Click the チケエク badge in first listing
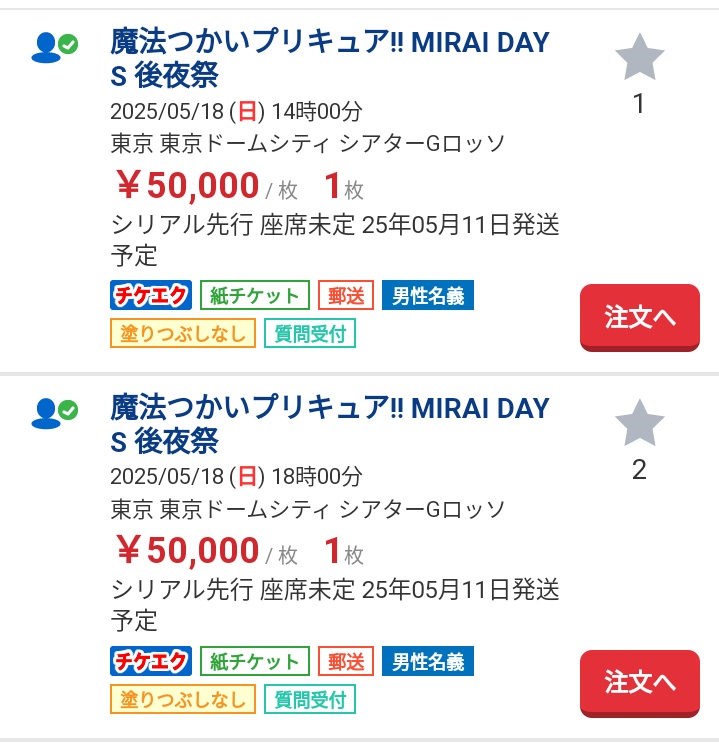Screen dimensions: 719x752 [x=151, y=295]
